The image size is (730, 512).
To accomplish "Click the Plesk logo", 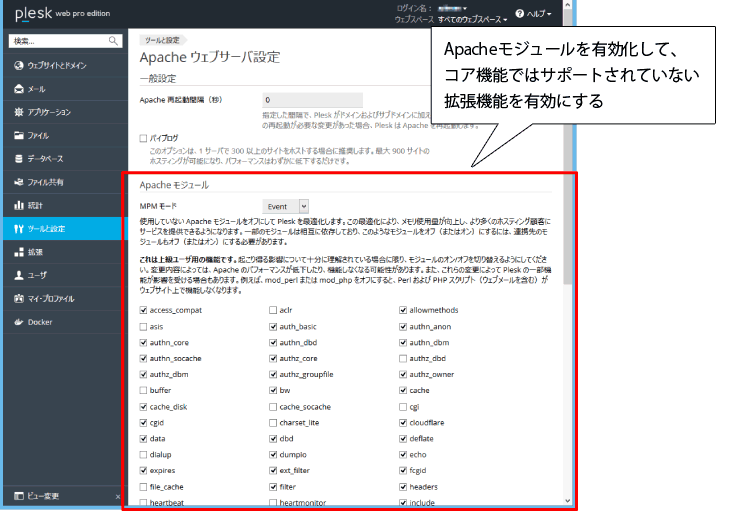I will tap(34, 13).
